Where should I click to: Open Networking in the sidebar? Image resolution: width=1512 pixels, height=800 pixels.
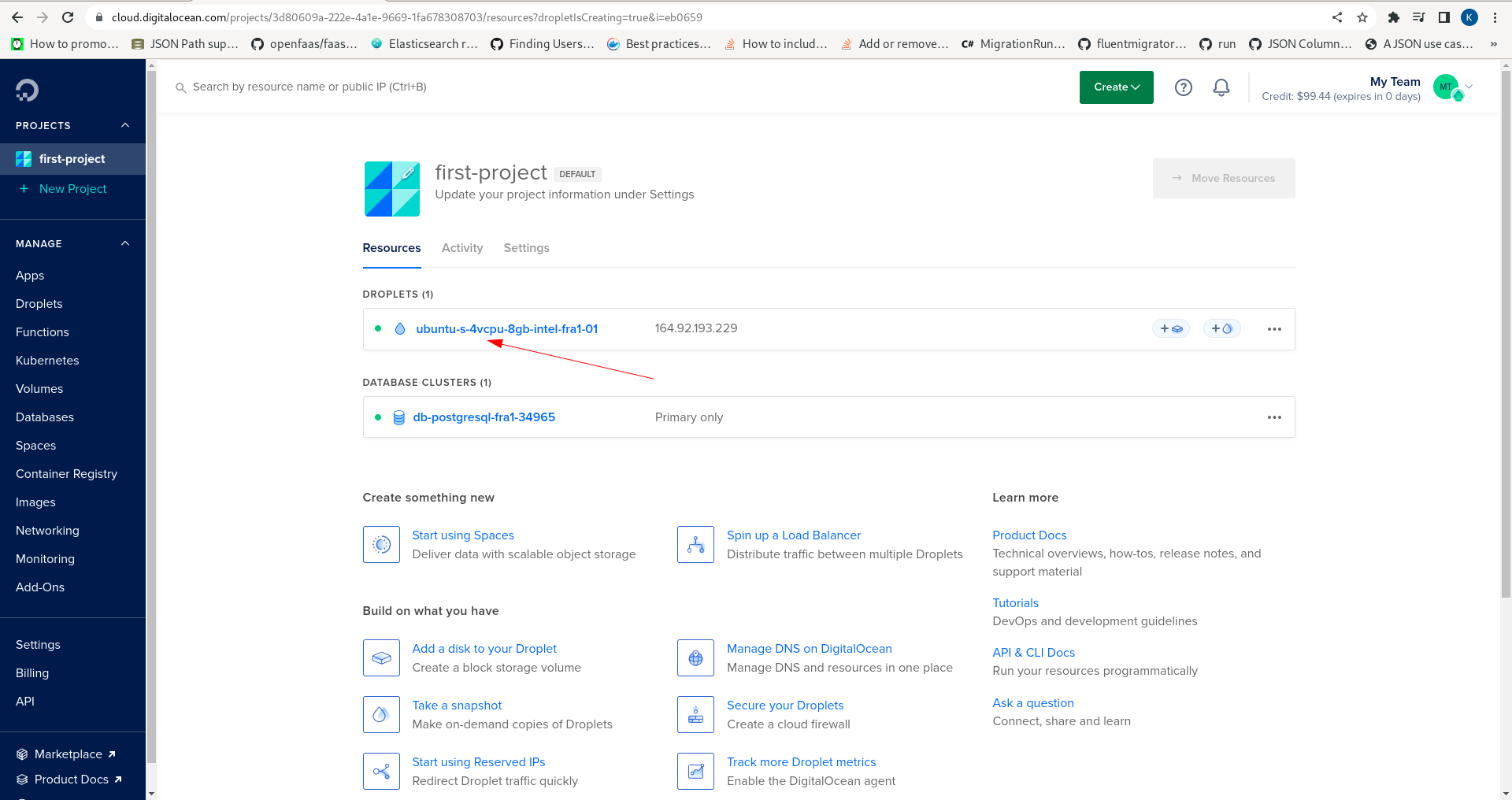point(47,531)
